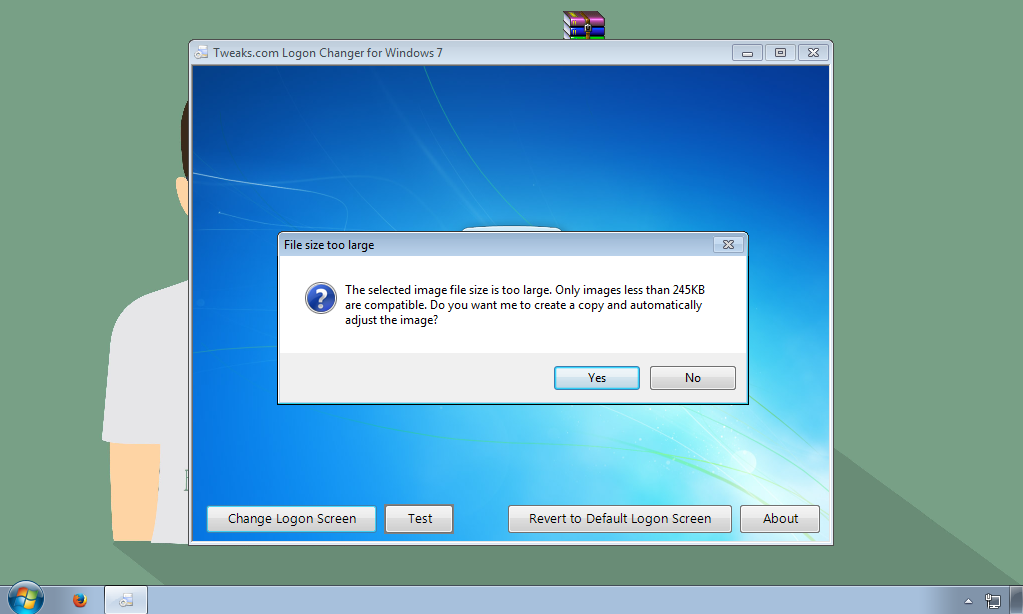Close the Logon Changer window
Image resolution: width=1023 pixels, height=614 pixels.
[x=814, y=53]
